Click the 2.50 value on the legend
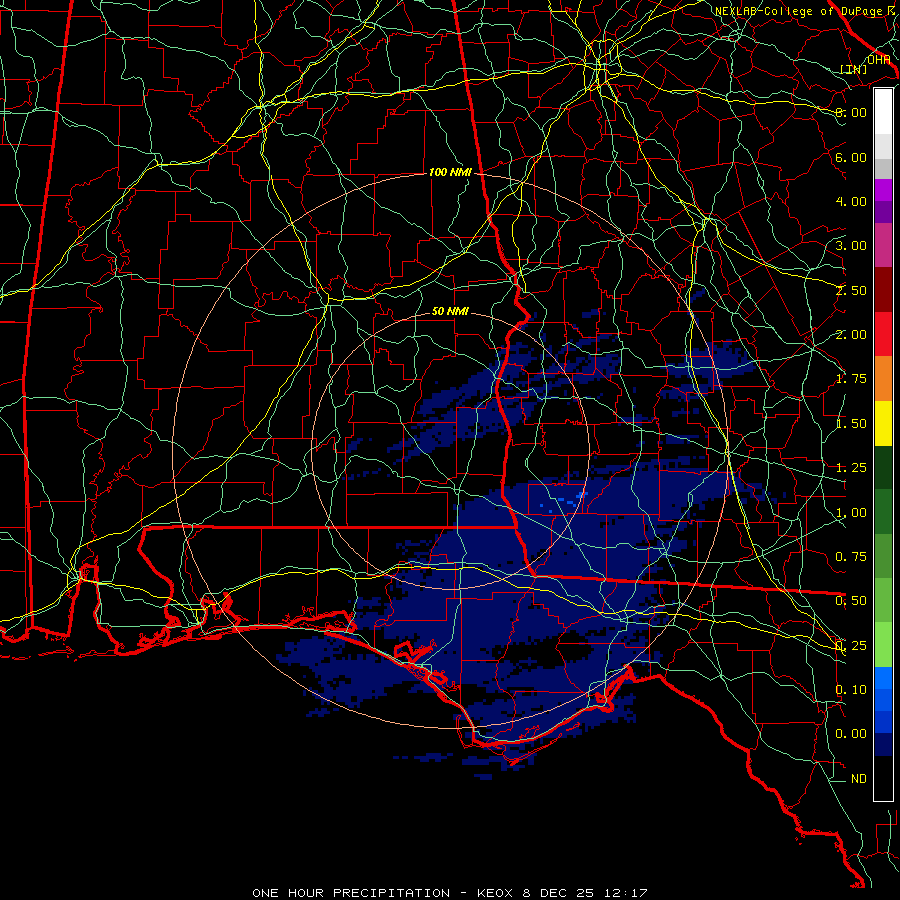The height and width of the screenshot is (900, 900). [851, 290]
